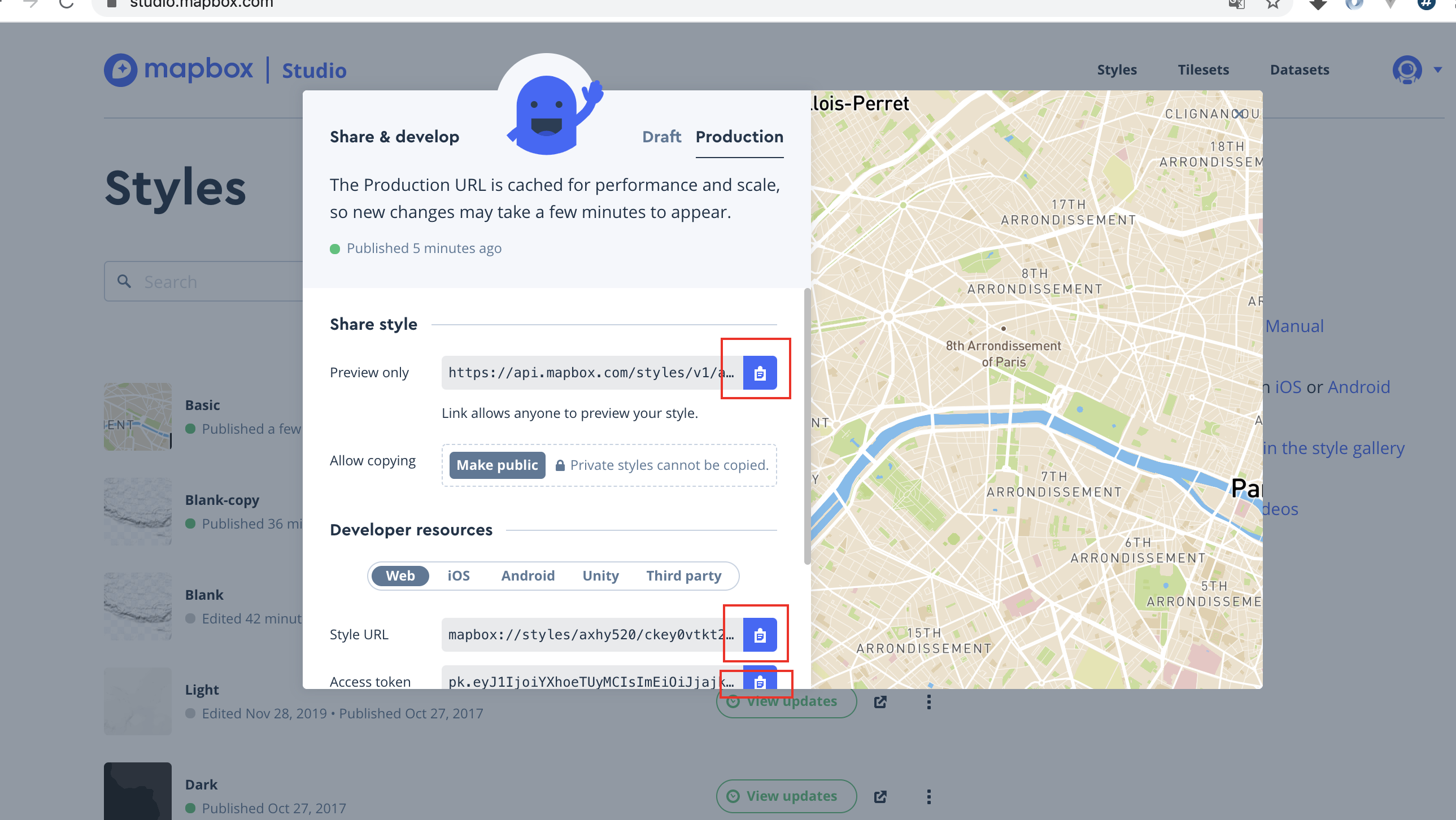1456x820 pixels.
Task: Open Light style external link icon
Action: coord(879,701)
